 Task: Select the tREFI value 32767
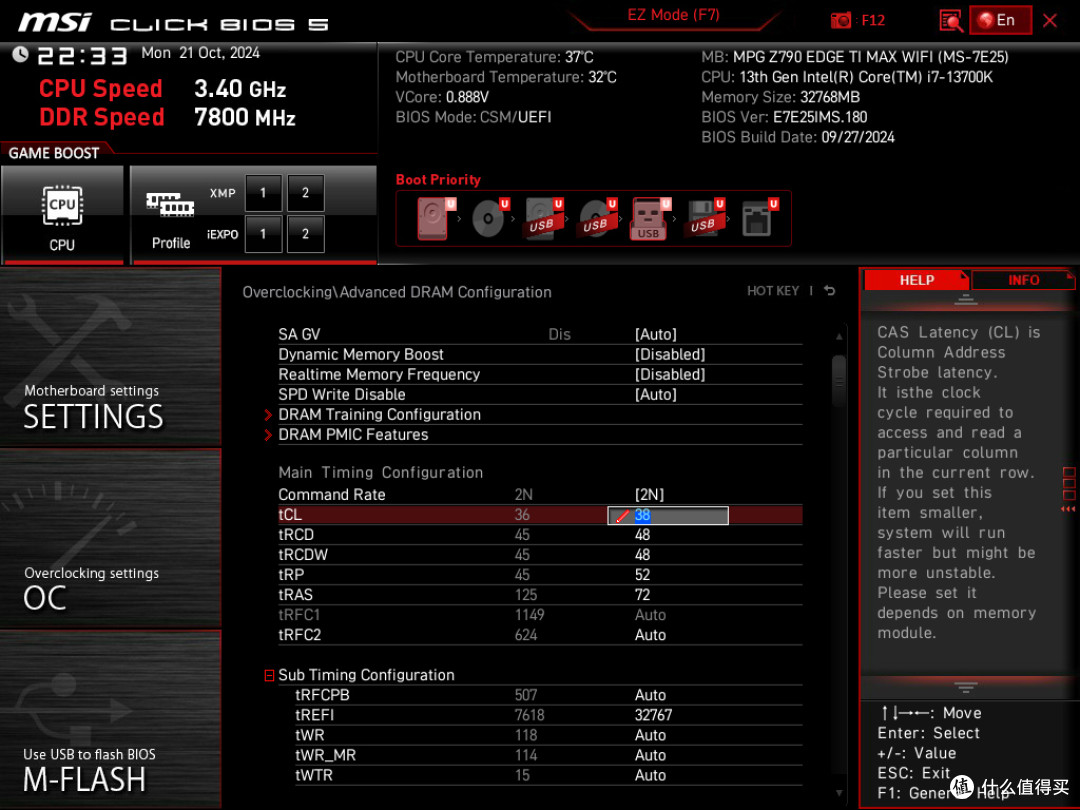[653, 715]
